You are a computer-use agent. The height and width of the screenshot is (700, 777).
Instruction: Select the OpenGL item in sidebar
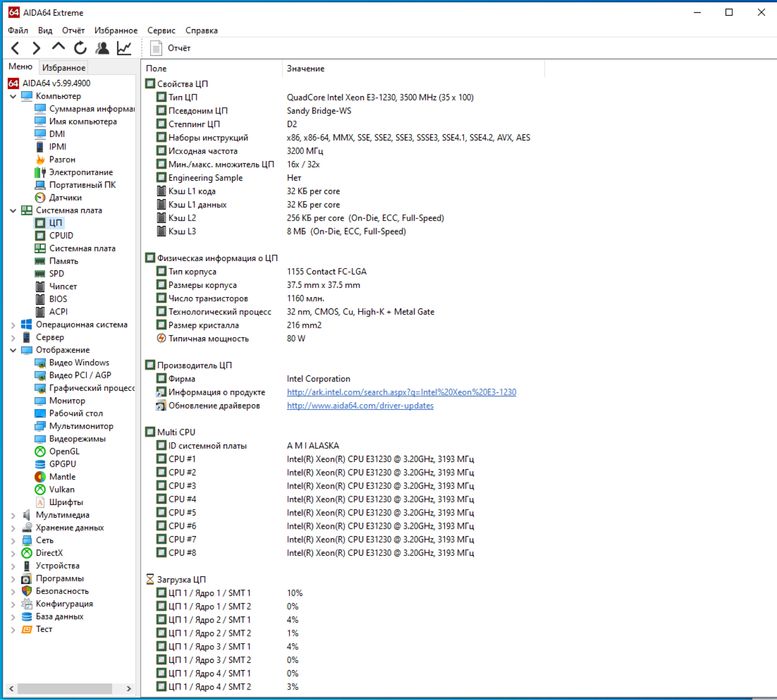(x=65, y=451)
